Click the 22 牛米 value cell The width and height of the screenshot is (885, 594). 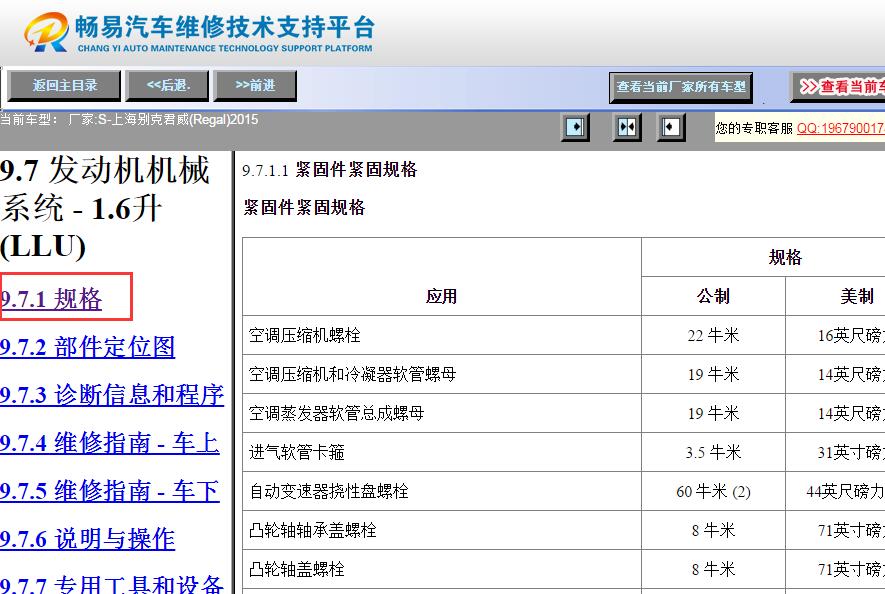tap(713, 335)
